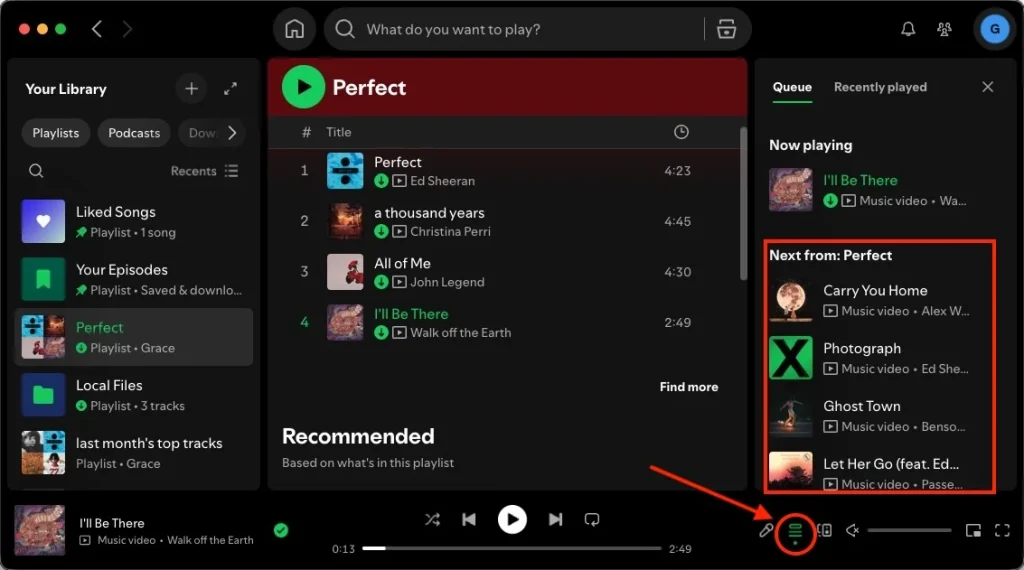1024x570 pixels.
Task: Toggle the Queue panel
Action: pyautogui.click(x=795, y=531)
